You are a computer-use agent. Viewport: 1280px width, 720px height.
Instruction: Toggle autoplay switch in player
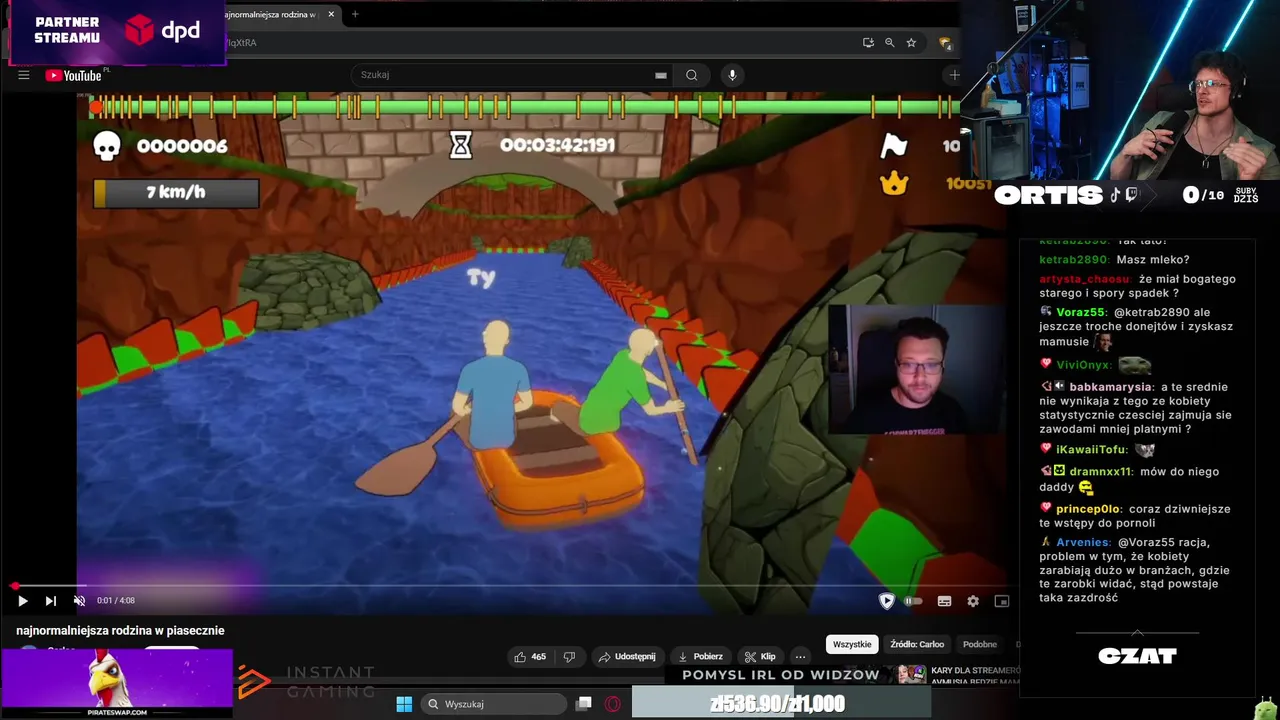click(x=913, y=601)
